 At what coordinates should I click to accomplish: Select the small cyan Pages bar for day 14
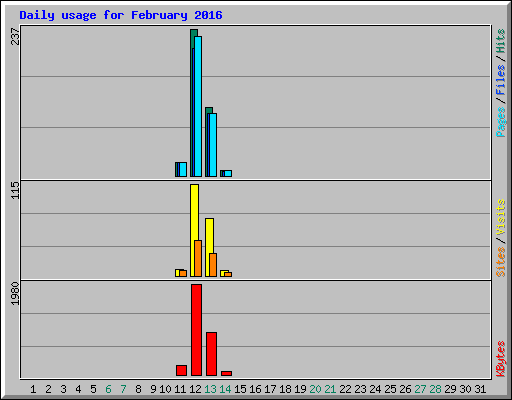pos(228,174)
